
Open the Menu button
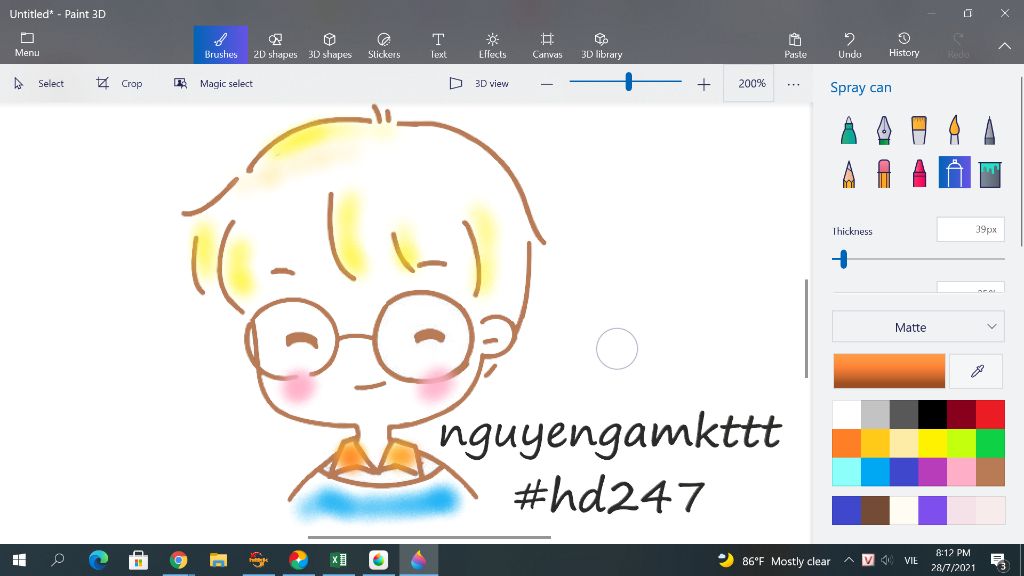[27, 44]
